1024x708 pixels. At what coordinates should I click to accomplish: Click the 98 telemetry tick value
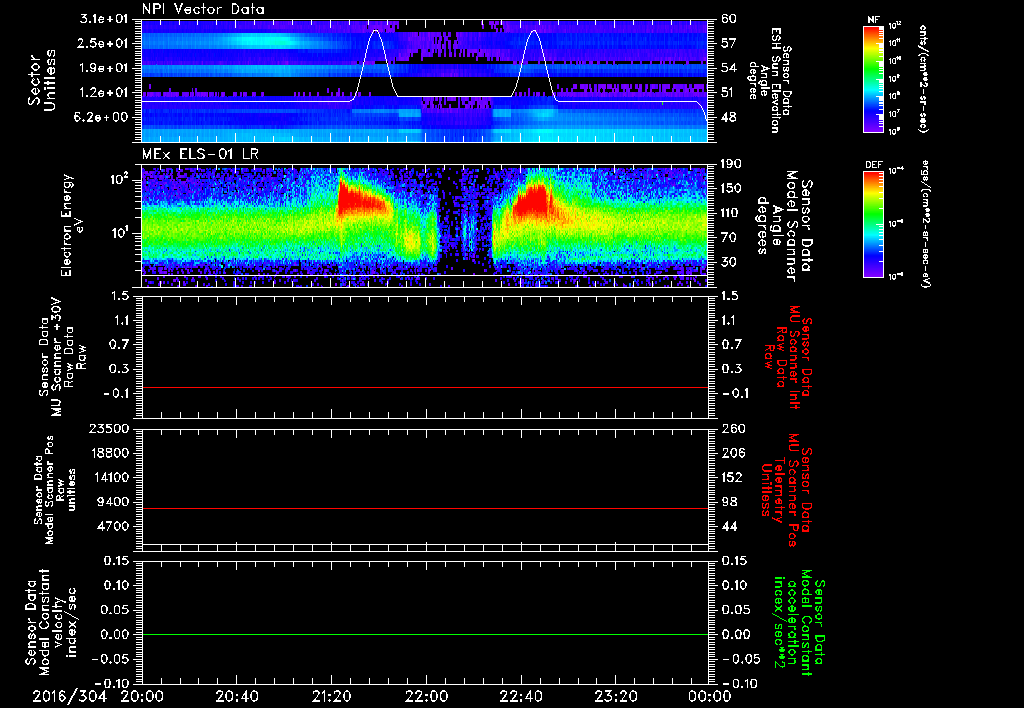click(x=729, y=502)
